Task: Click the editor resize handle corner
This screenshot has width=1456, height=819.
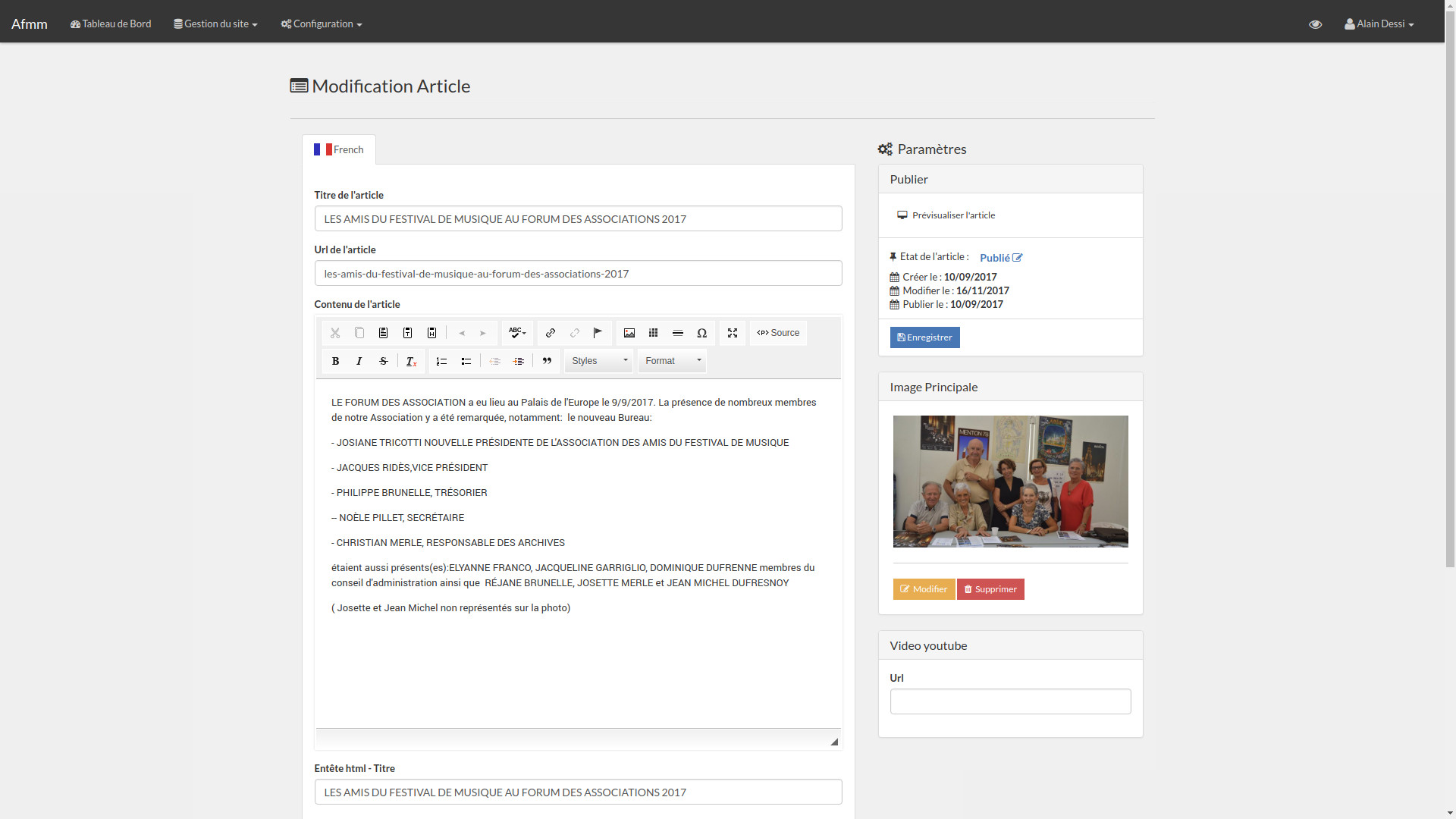Action: coord(834,742)
